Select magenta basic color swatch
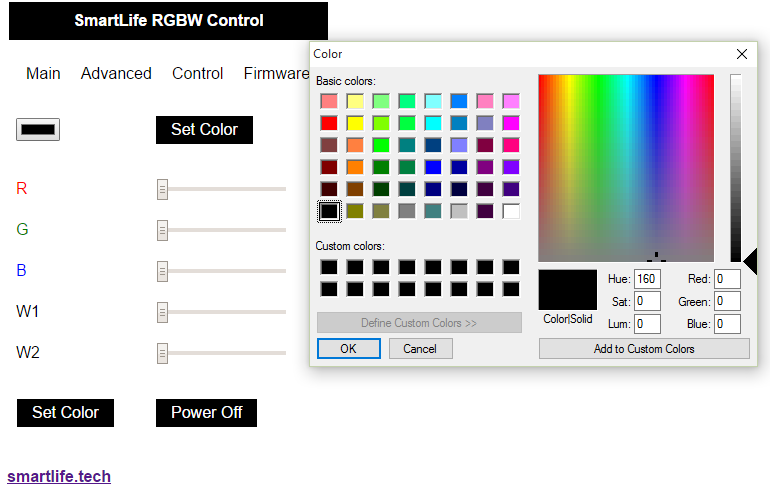This screenshot has width=770, height=498. pyautogui.click(x=511, y=123)
